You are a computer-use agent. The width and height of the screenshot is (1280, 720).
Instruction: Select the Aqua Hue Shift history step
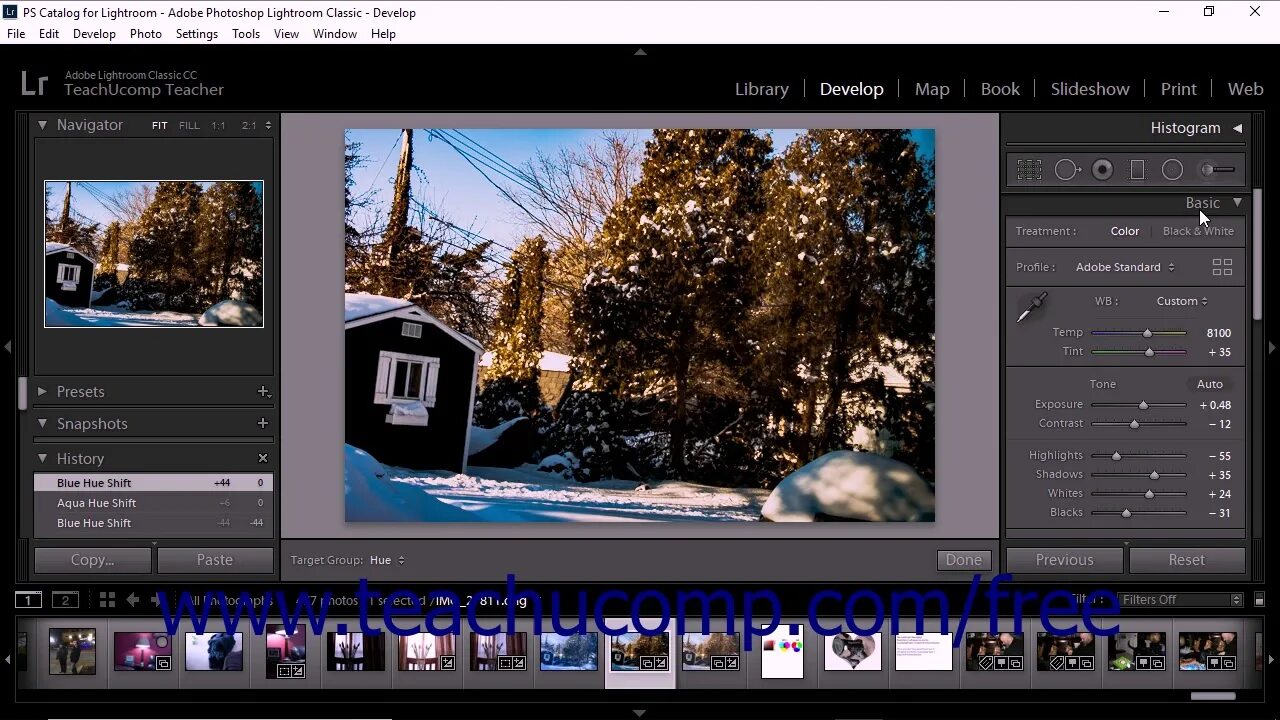153,503
